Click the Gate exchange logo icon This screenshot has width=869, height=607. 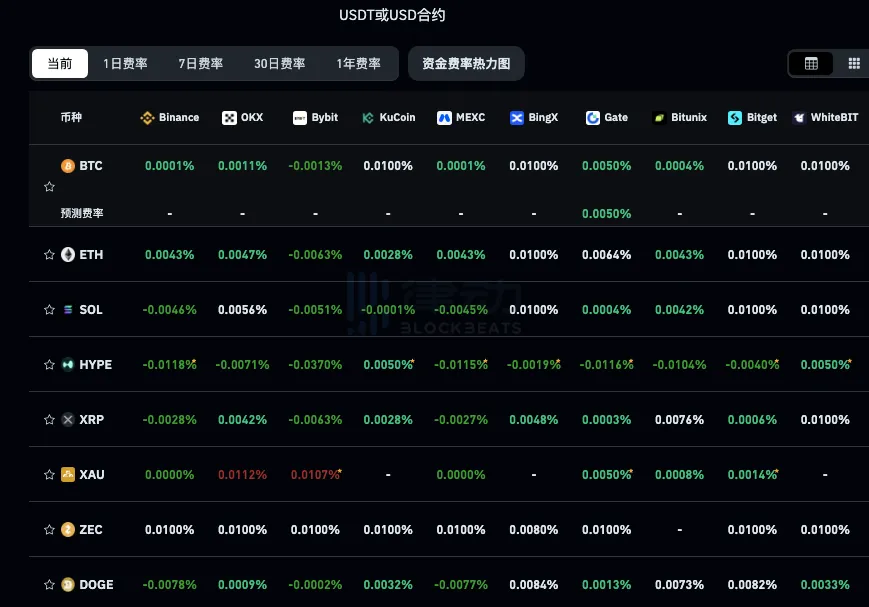point(592,118)
